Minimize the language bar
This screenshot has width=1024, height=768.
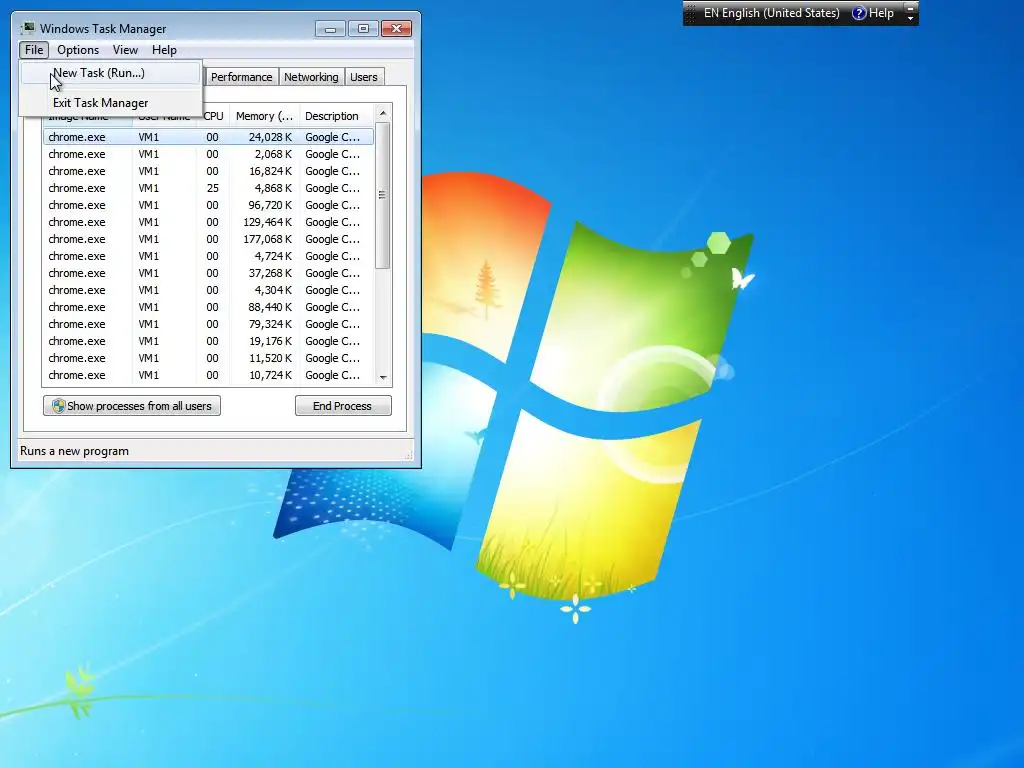(x=910, y=7)
